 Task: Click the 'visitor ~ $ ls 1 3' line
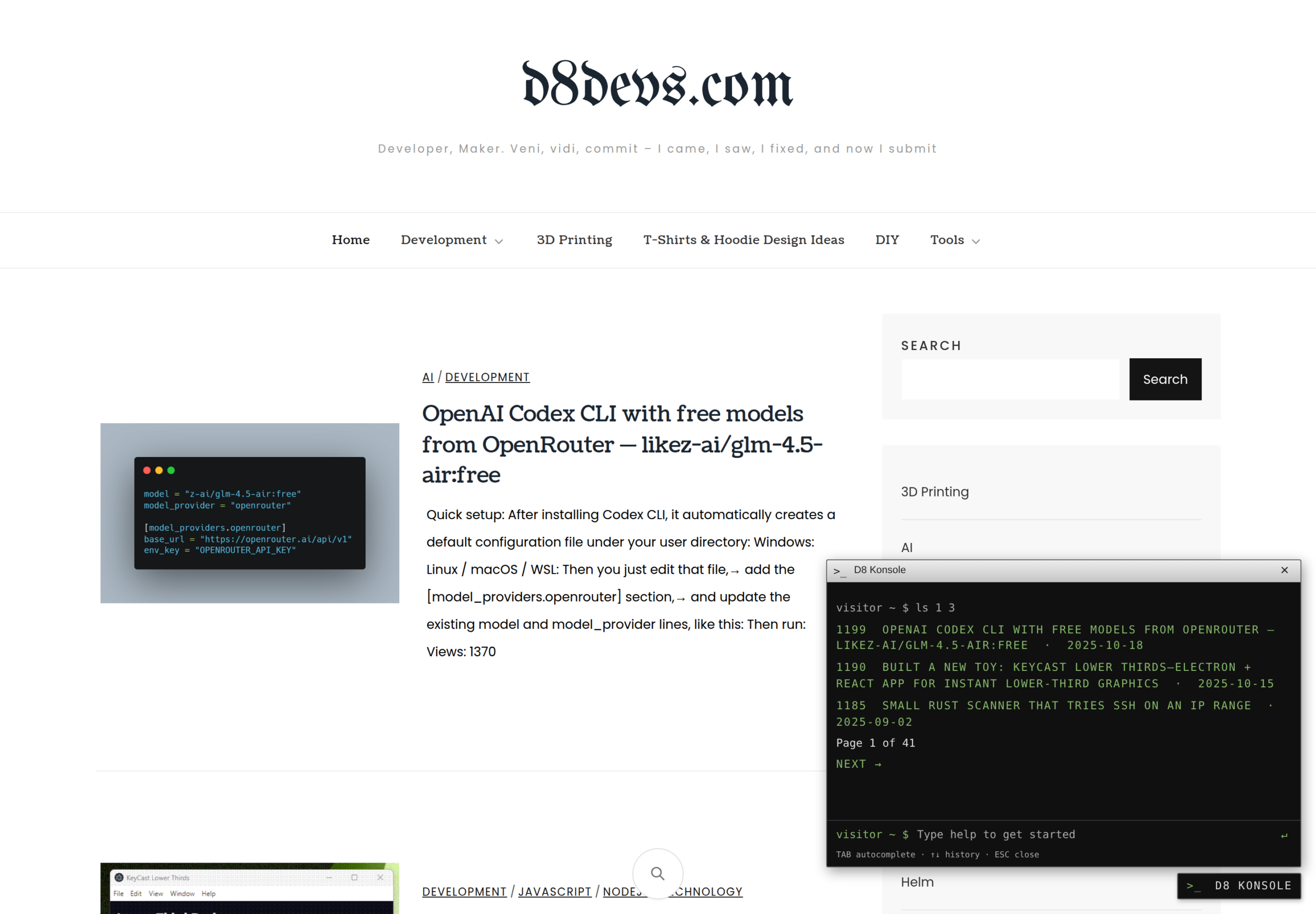pyautogui.click(x=895, y=608)
